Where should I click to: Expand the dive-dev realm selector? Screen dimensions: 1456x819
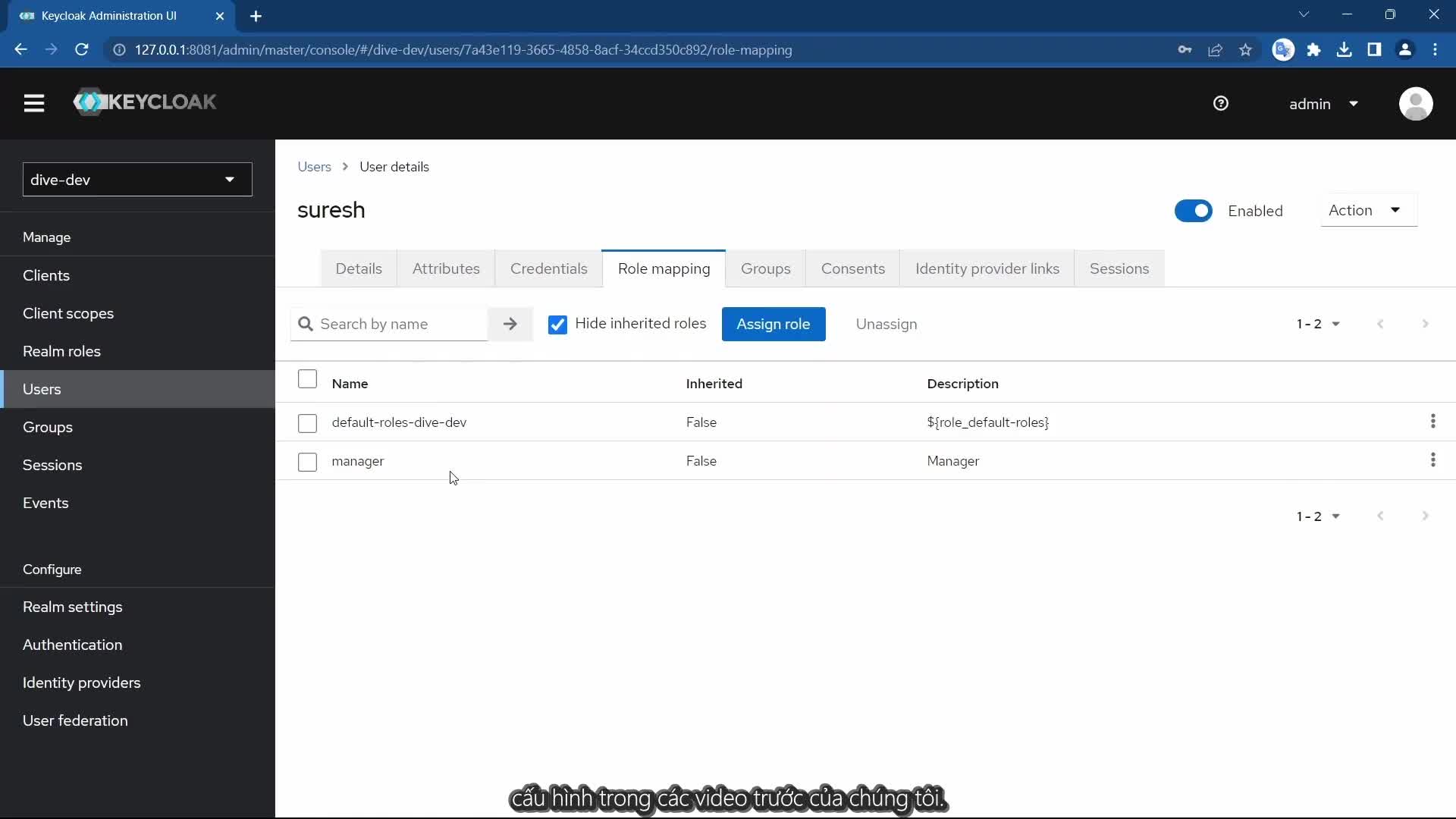(137, 180)
